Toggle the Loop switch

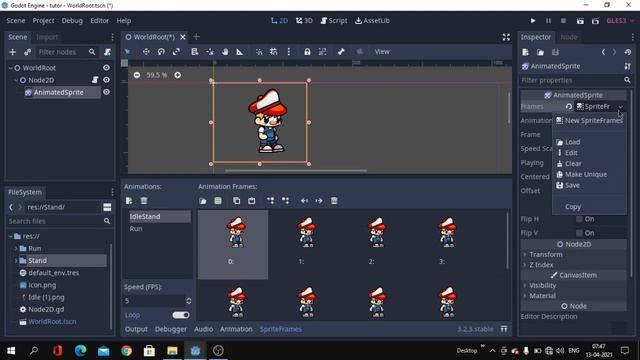pos(180,315)
